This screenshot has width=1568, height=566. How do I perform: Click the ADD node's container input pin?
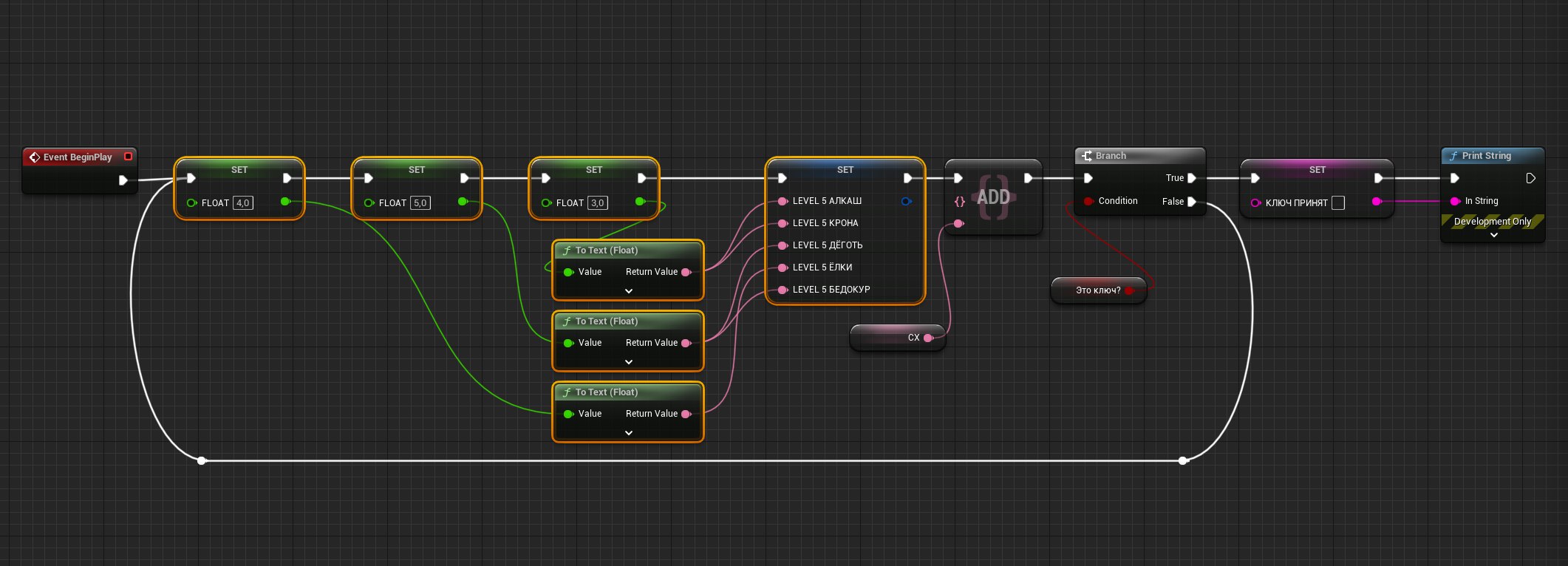tap(960, 201)
